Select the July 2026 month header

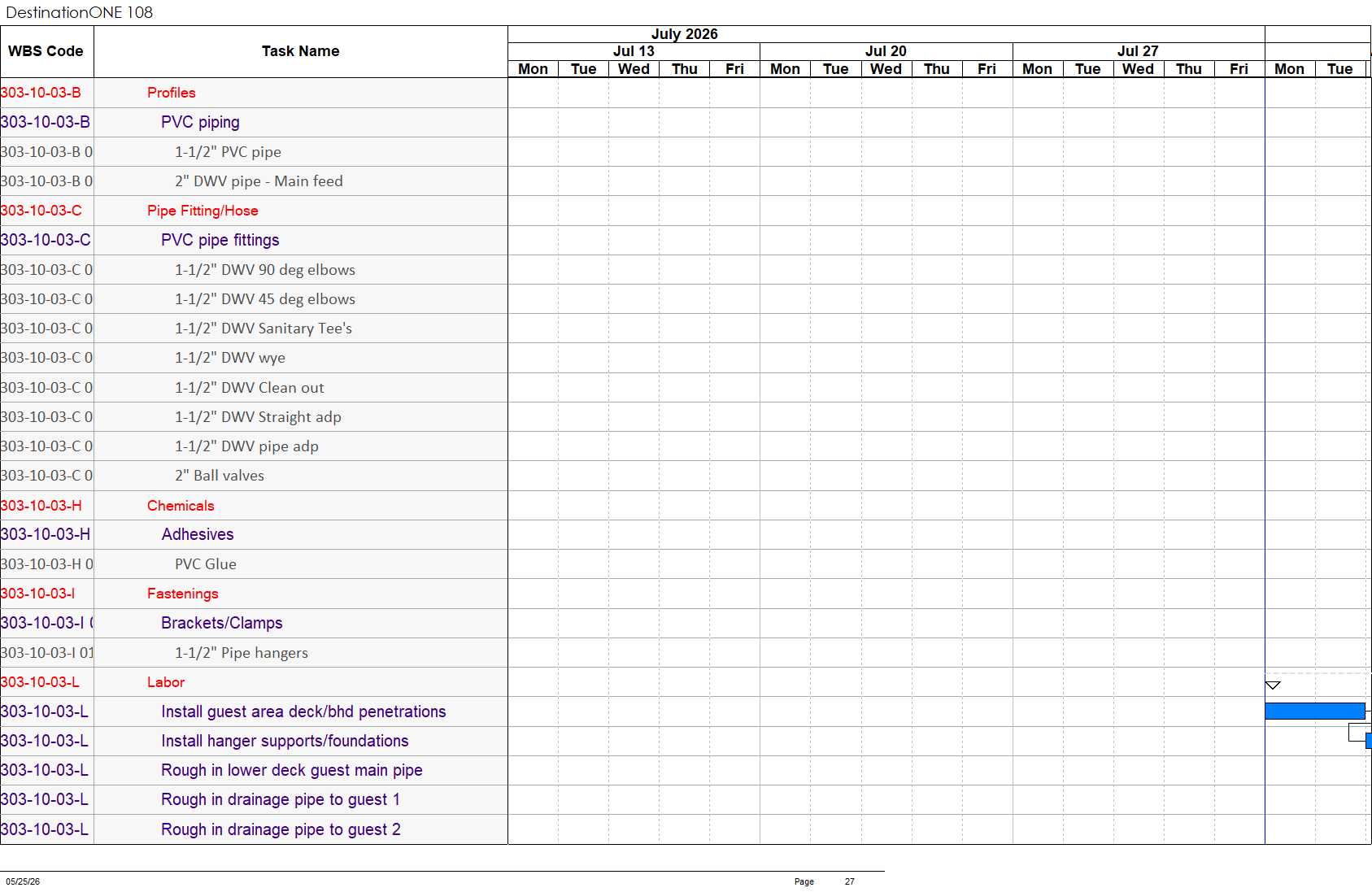pyautogui.click(x=685, y=34)
